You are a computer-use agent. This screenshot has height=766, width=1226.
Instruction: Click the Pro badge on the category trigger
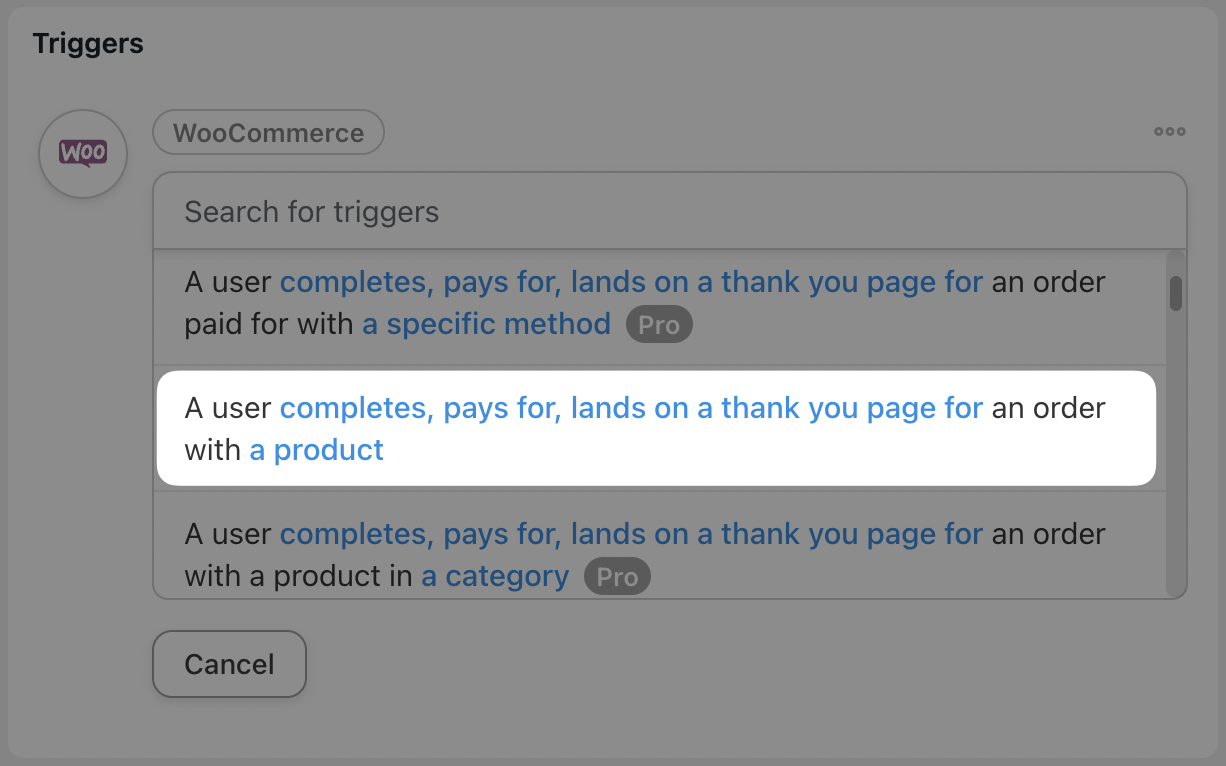tap(617, 576)
